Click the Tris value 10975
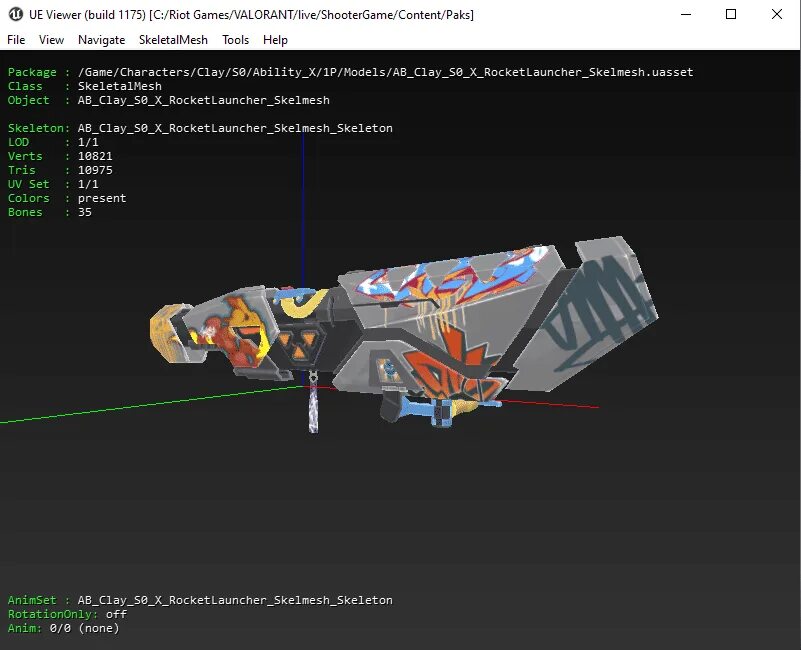The height and width of the screenshot is (650, 801). [95, 170]
